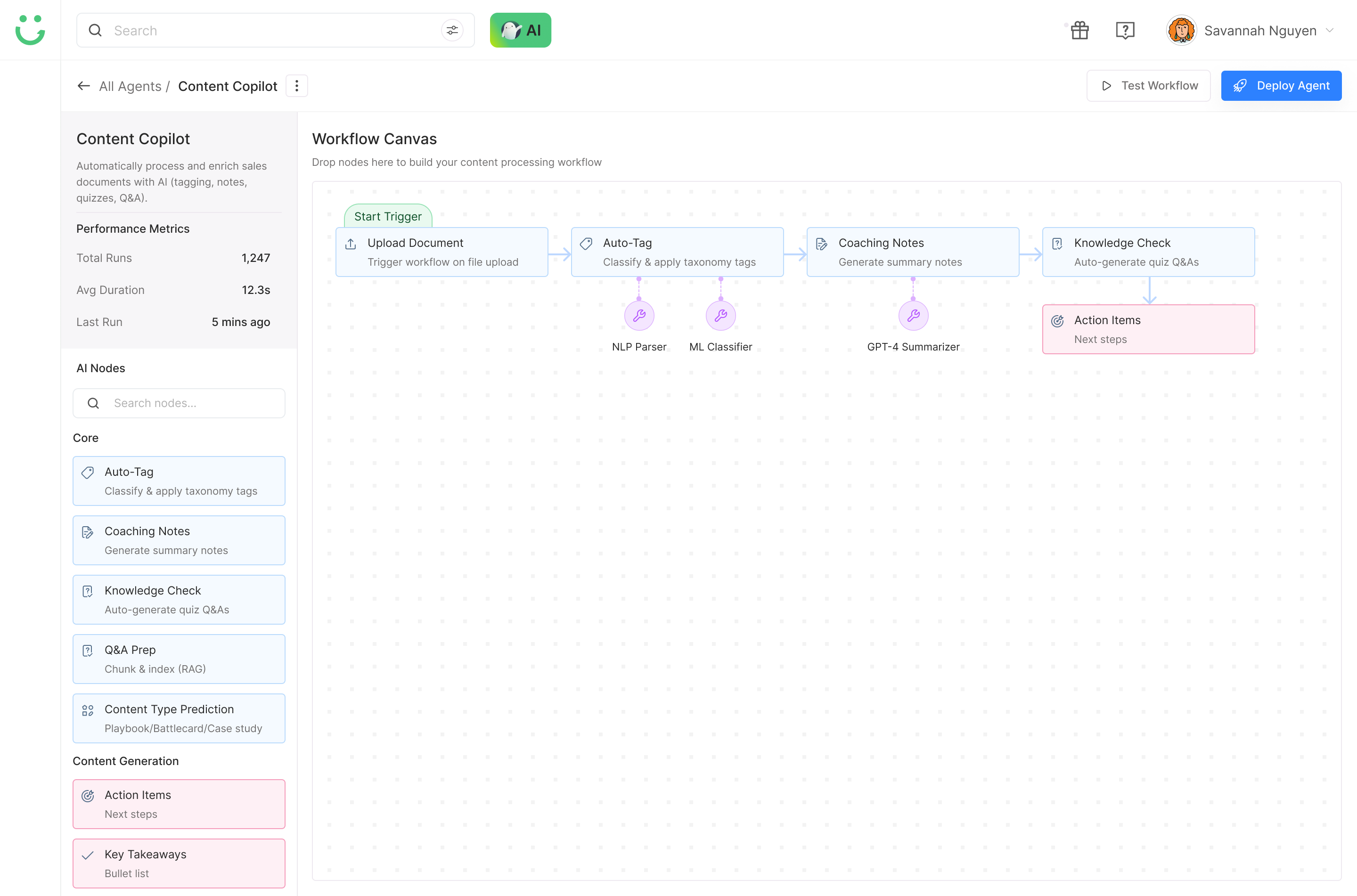The image size is (1357, 896).
Task: Click the Performance Metrics heading
Action: (132, 228)
